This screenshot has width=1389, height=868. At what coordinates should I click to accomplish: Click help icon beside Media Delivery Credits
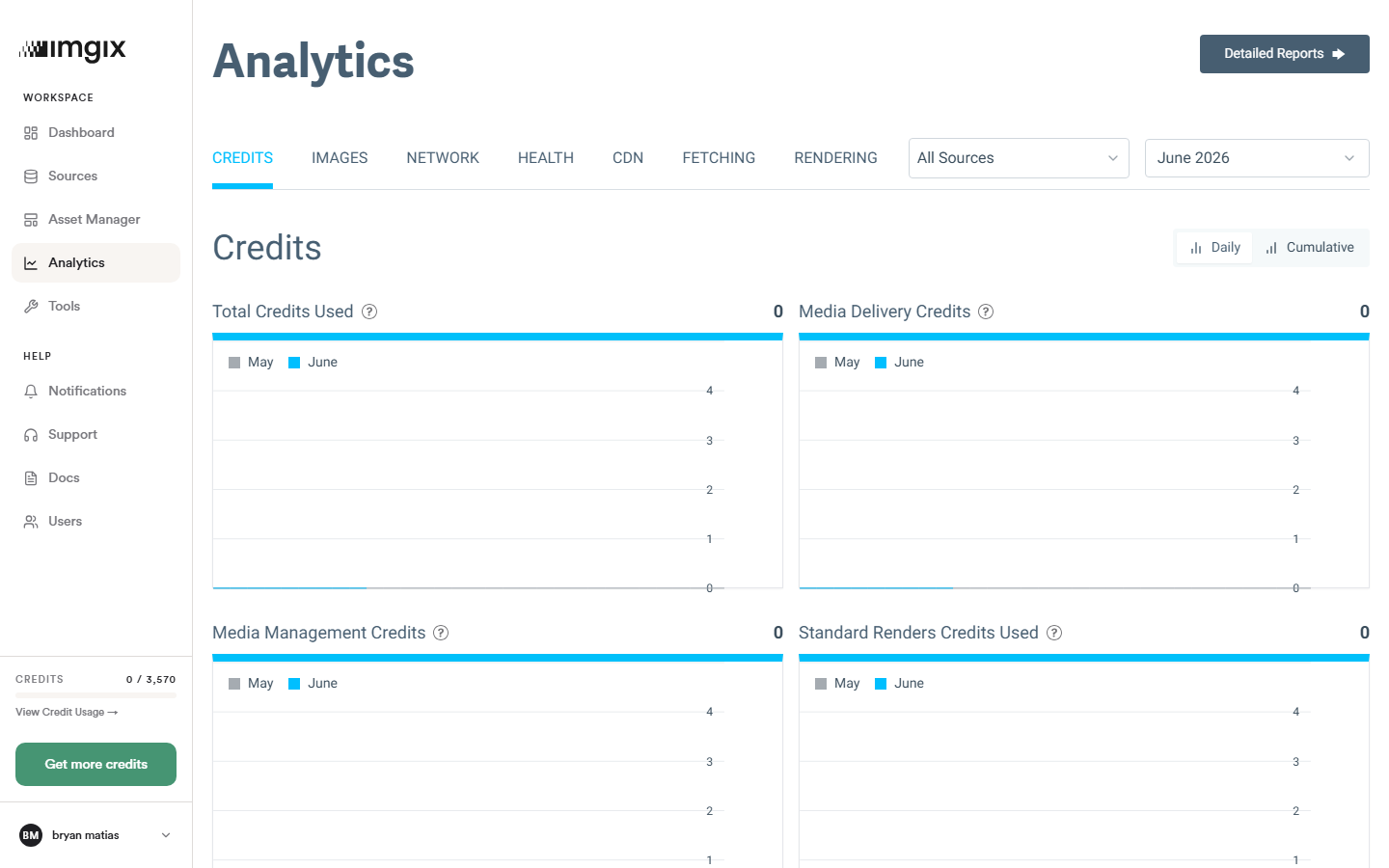click(986, 312)
